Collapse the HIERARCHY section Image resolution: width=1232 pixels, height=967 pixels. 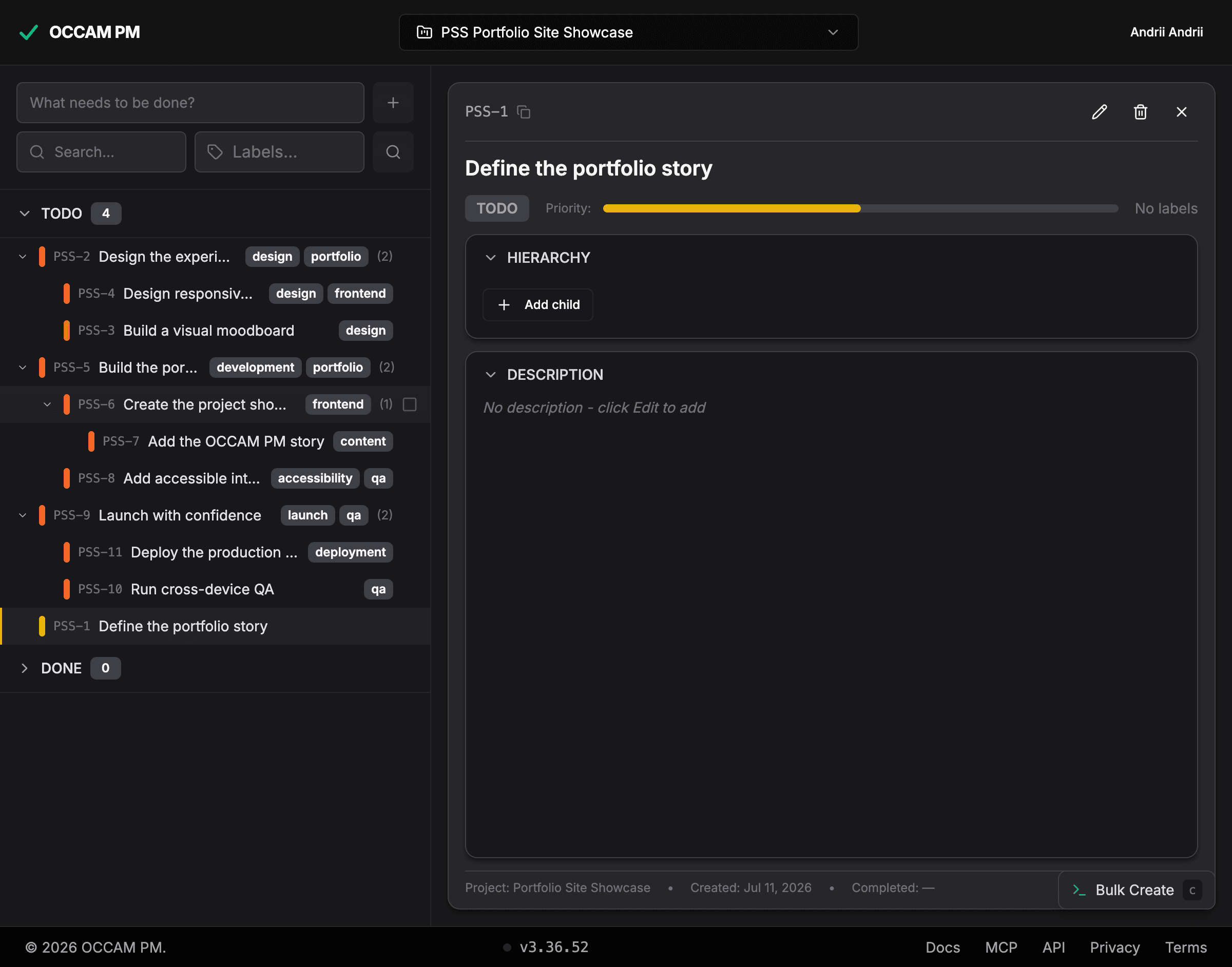click(491, 258)
